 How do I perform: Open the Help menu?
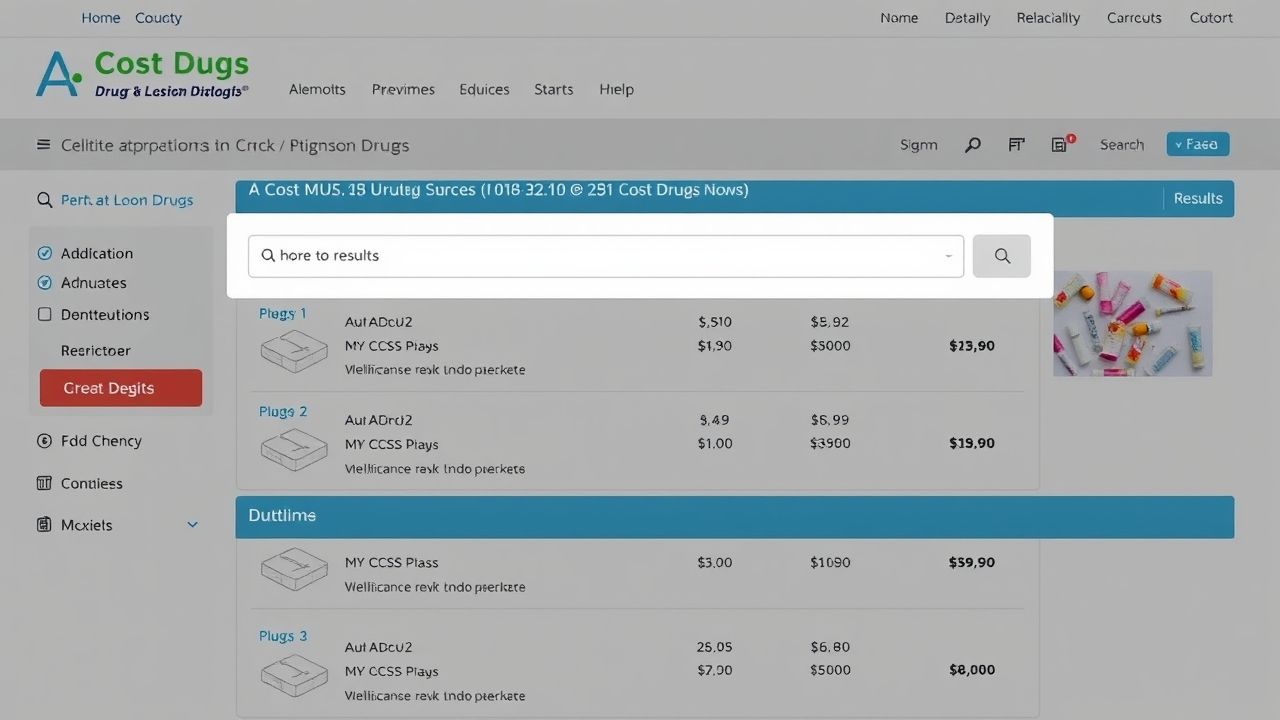point(616,89)
